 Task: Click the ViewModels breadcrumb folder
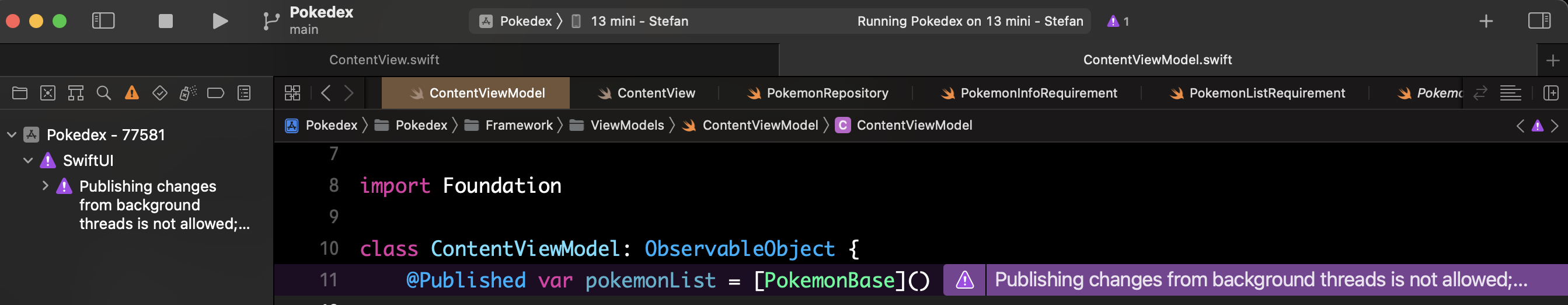(626, 126)
